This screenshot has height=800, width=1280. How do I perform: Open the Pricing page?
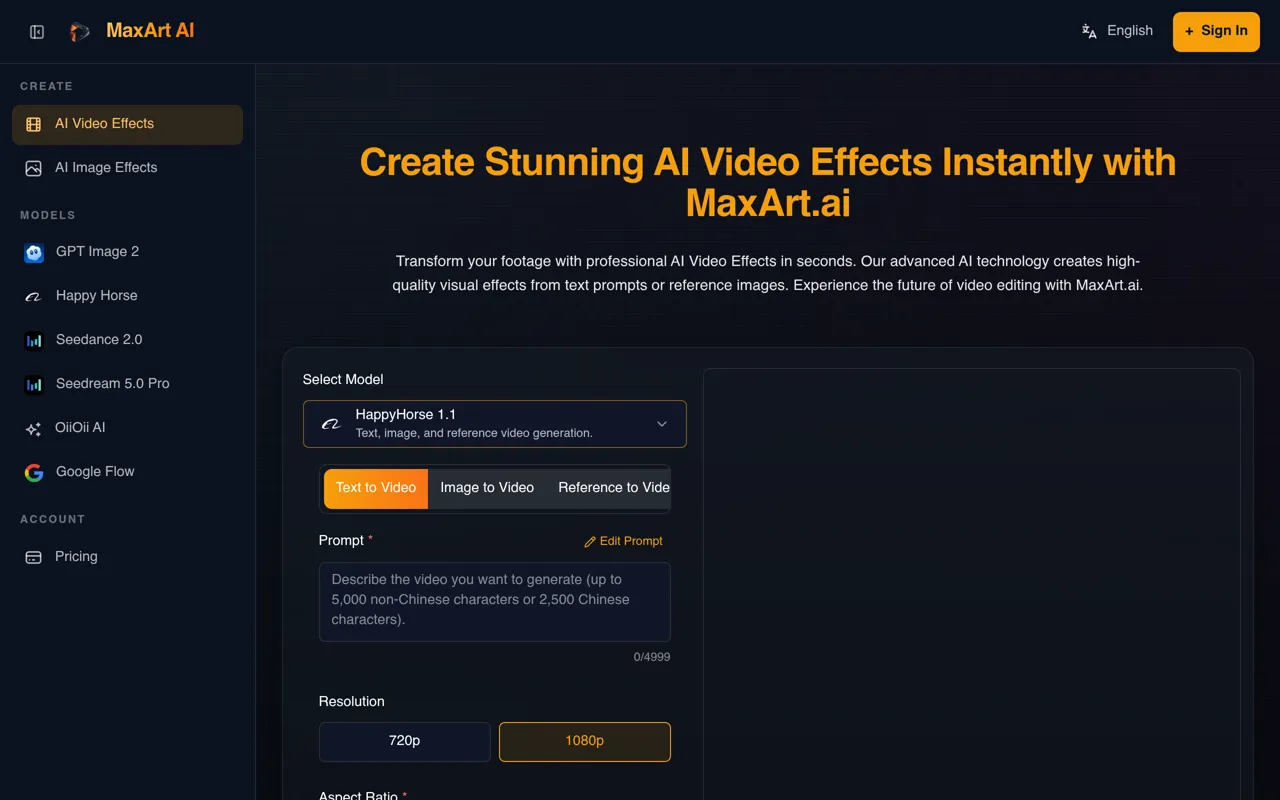pyautogui.click(x=127, y=557)
